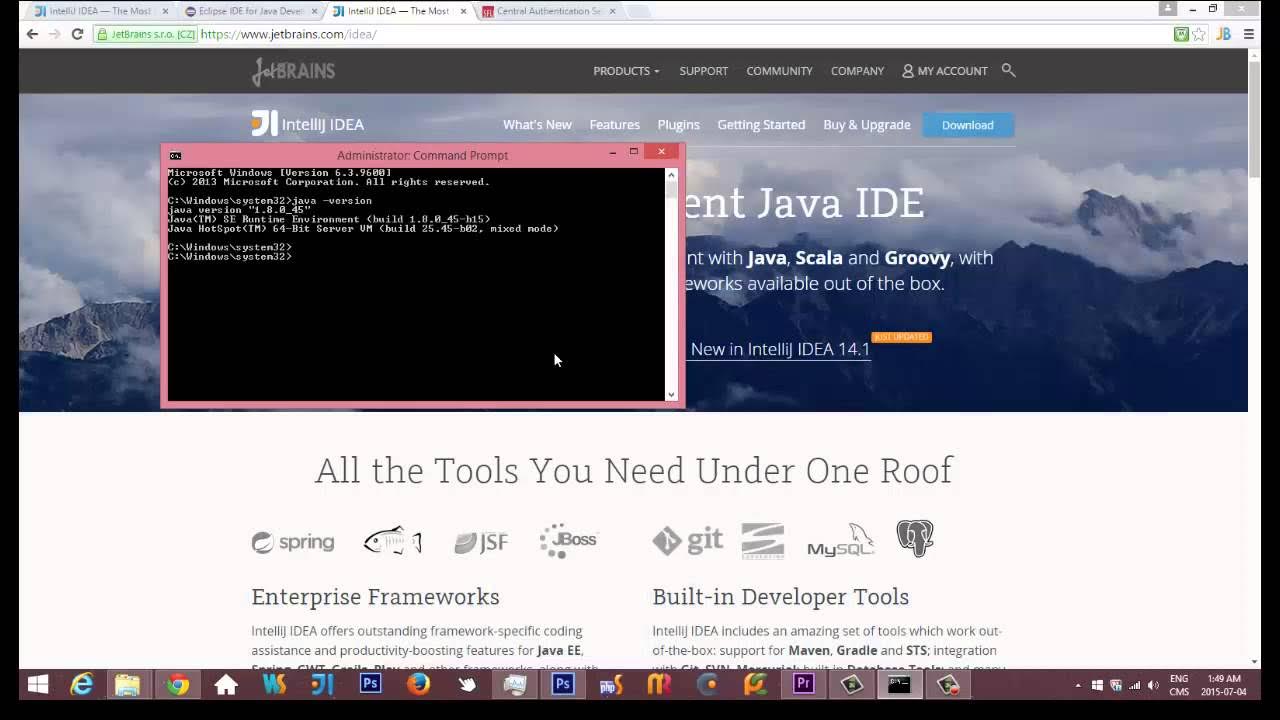Open PhpStorm from the taskbar
Viewport: 1280px width, 720px height.
pos(611,685)
